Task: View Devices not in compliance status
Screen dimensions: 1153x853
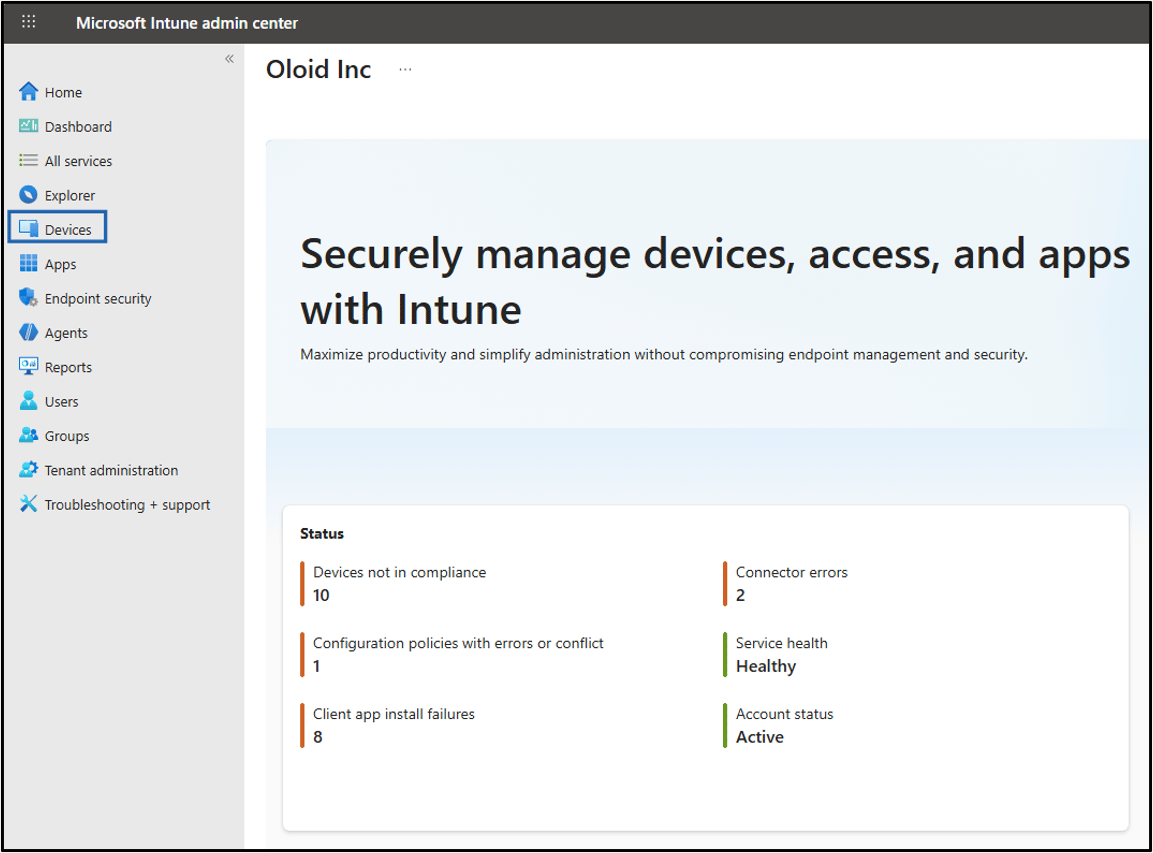Action: pyautogui.click(x=399, y=584)
